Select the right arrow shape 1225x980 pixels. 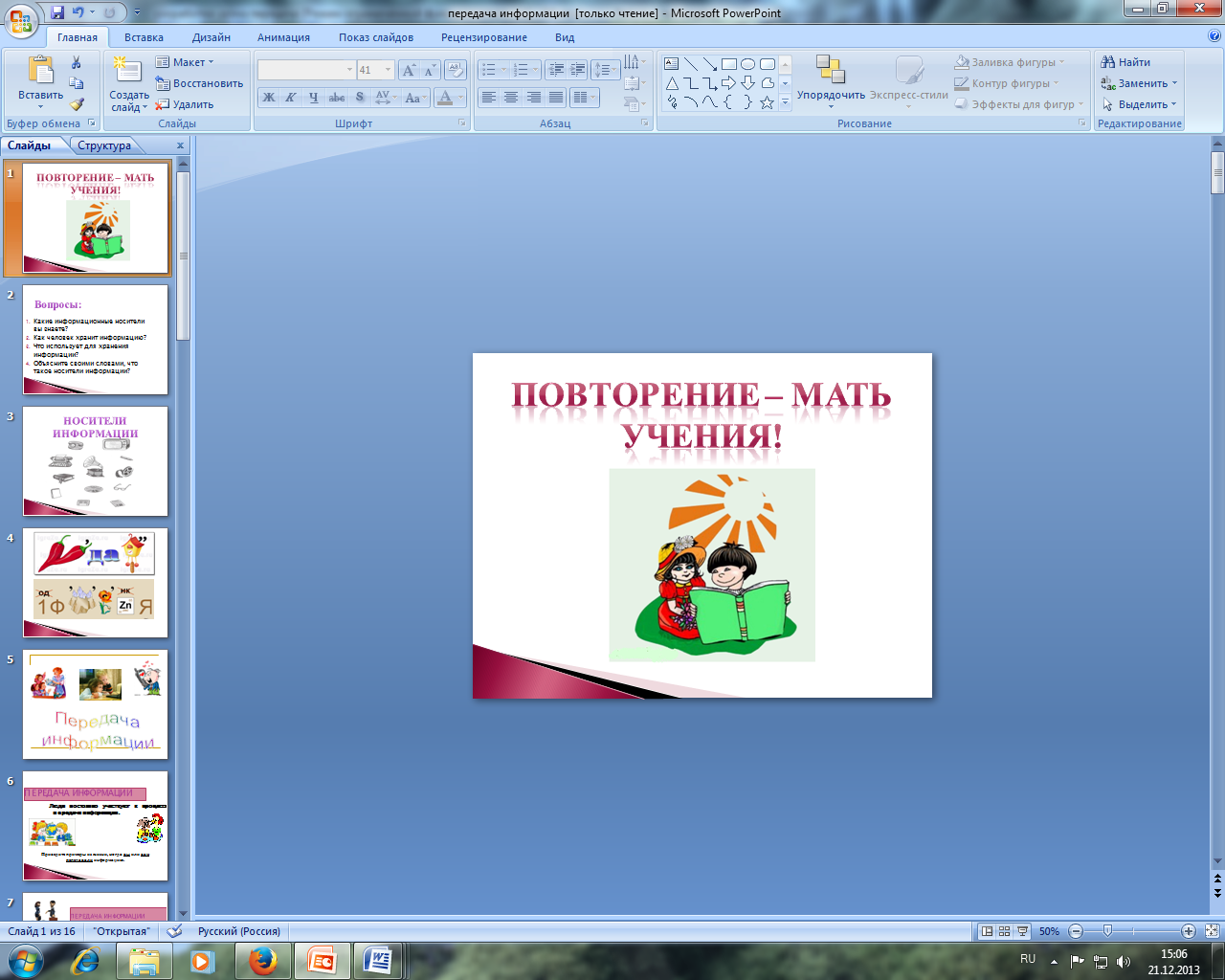(x=729, y=83)
